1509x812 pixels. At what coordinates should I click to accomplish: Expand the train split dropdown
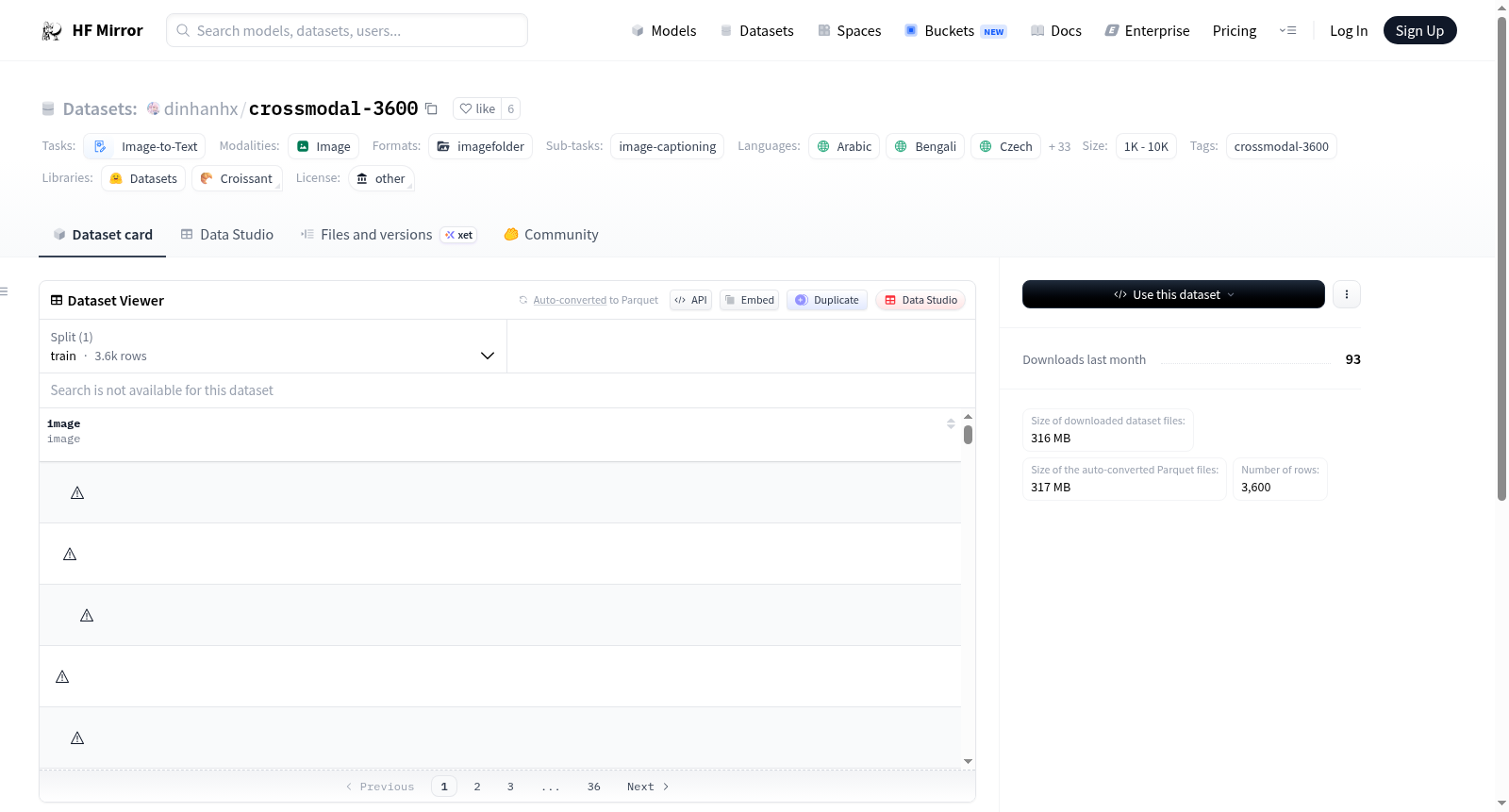pos(273,346)
